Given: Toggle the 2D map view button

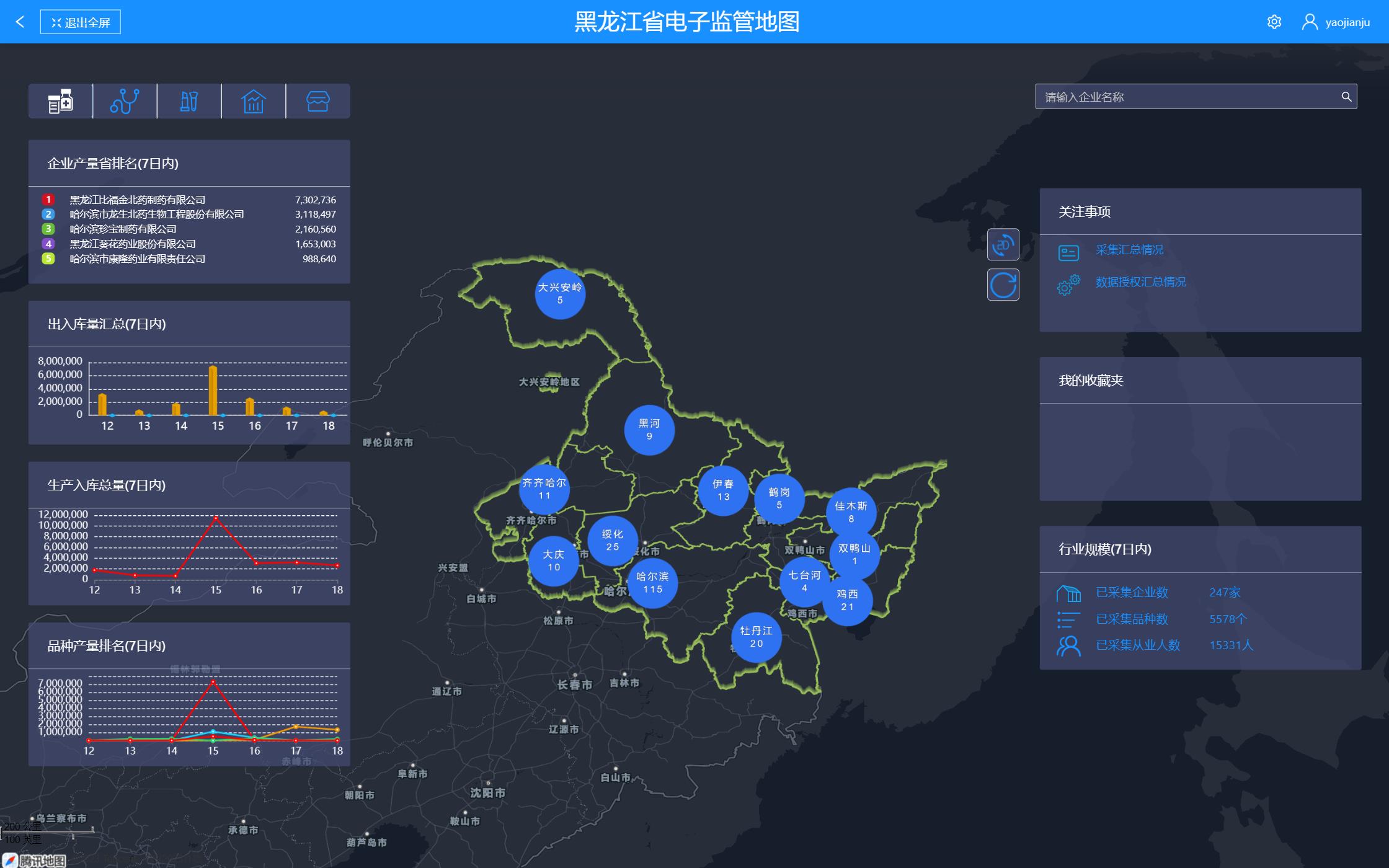Looking at the screenshot, I should [1003, 245].
